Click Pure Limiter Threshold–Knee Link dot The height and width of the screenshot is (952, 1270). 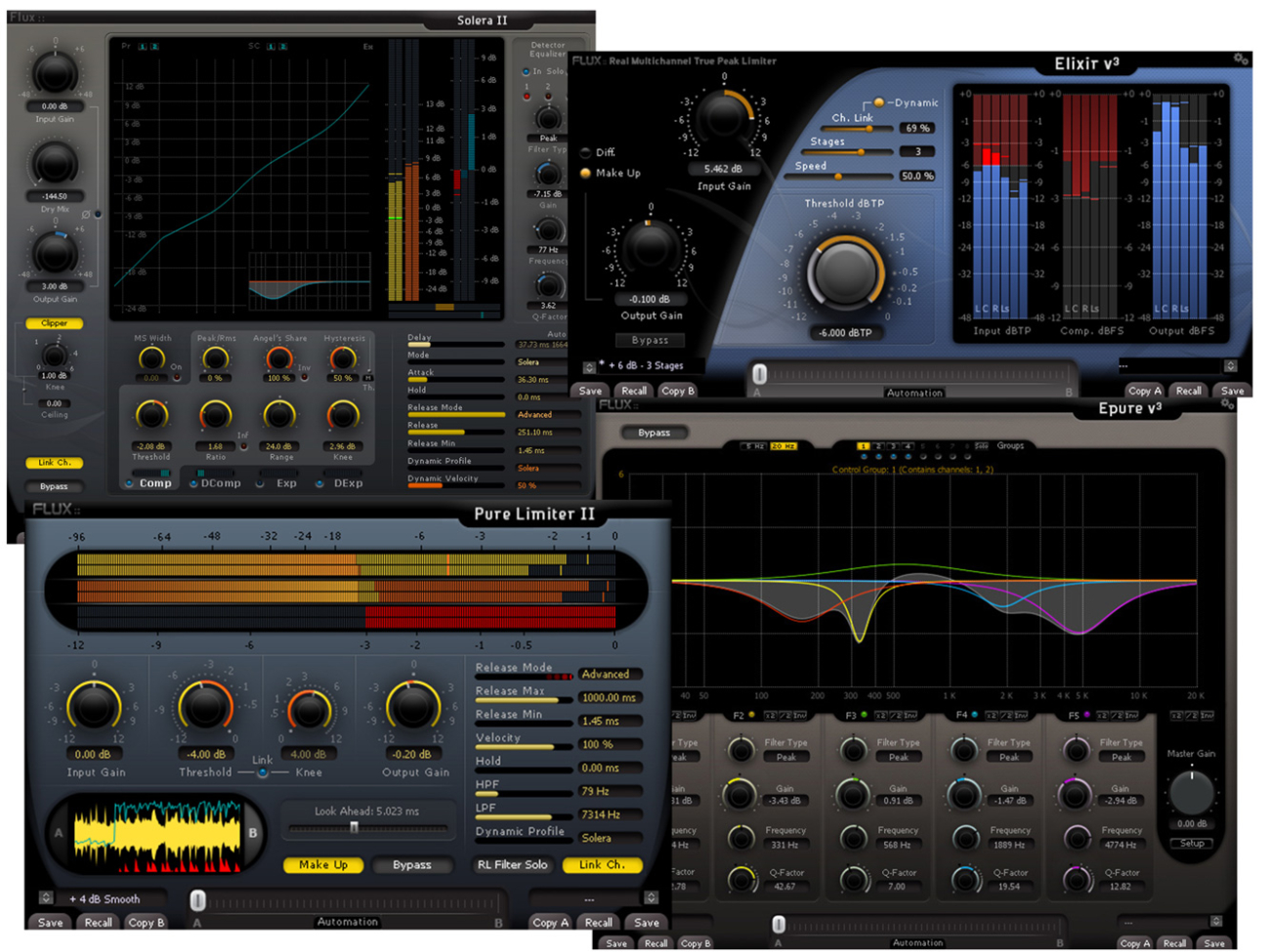(x=263, y=772)
